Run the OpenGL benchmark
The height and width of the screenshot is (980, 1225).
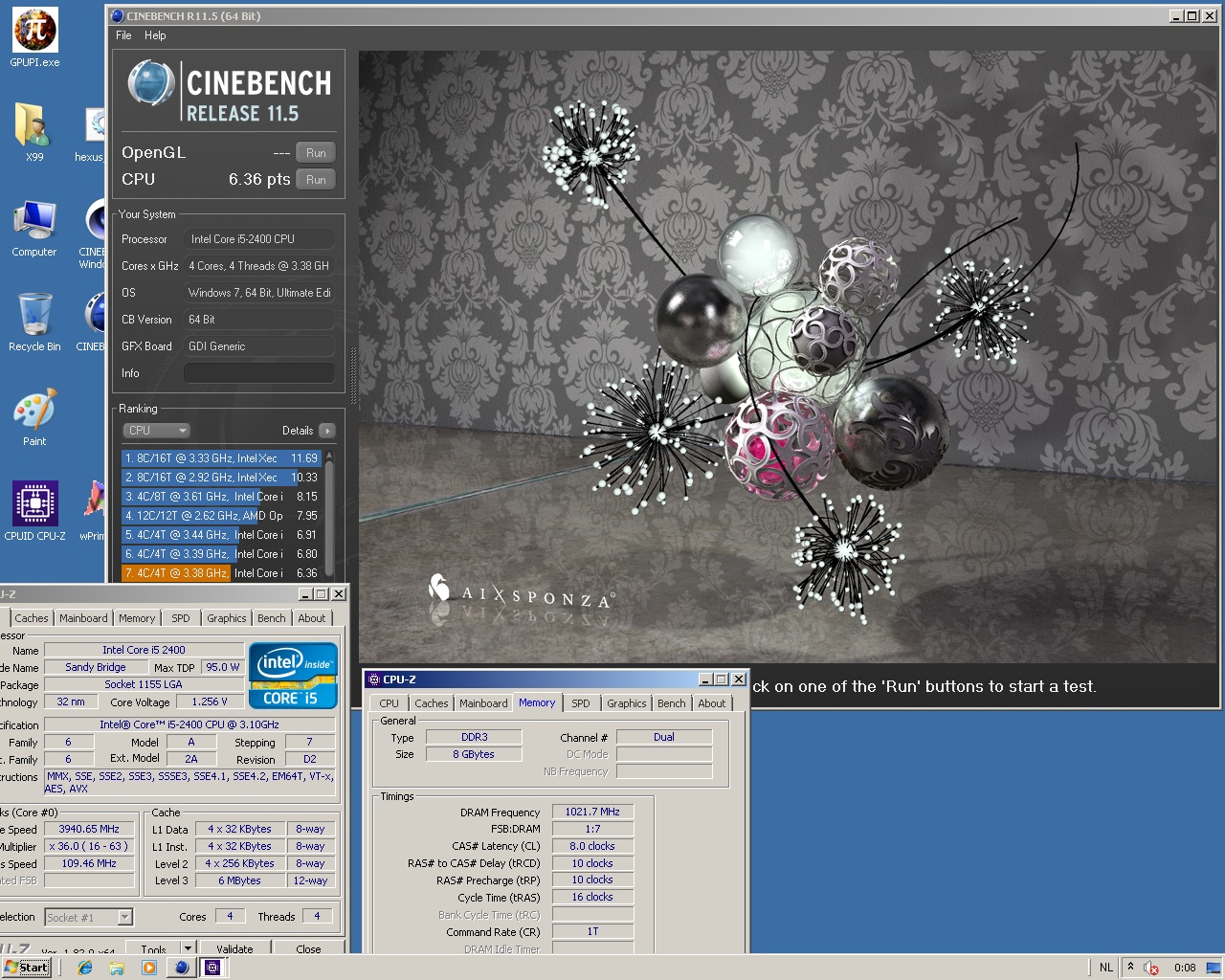316,153
